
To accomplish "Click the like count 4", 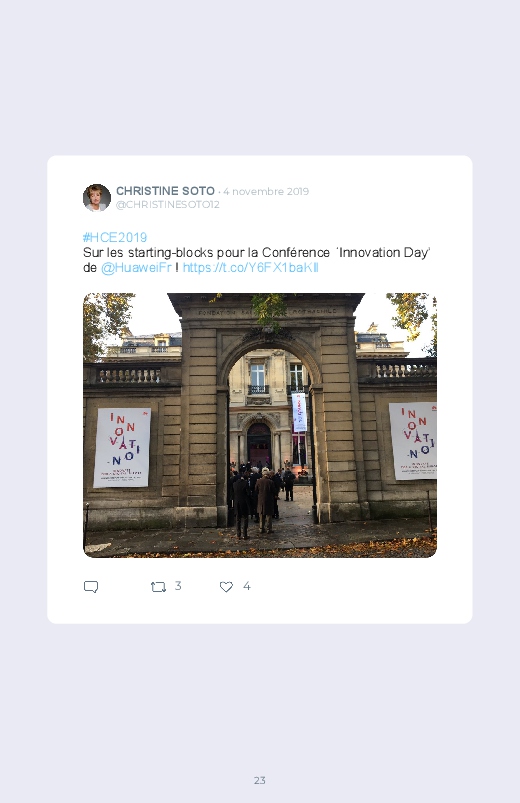I will (x=246, y=586).
